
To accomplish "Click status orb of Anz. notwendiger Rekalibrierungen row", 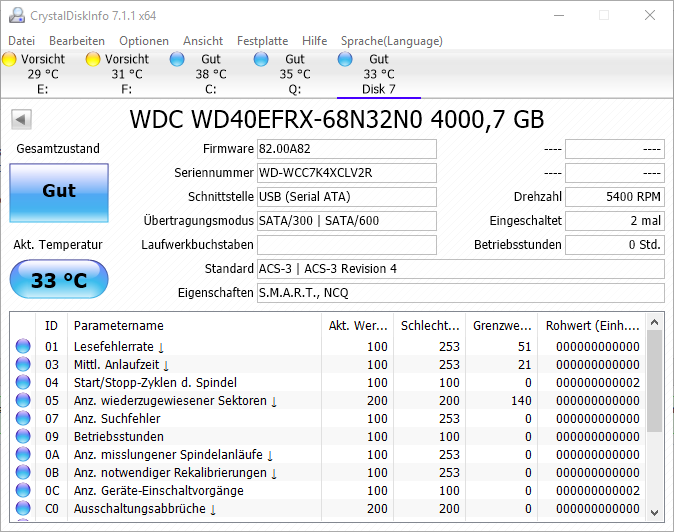I will (x=23, y=472).
